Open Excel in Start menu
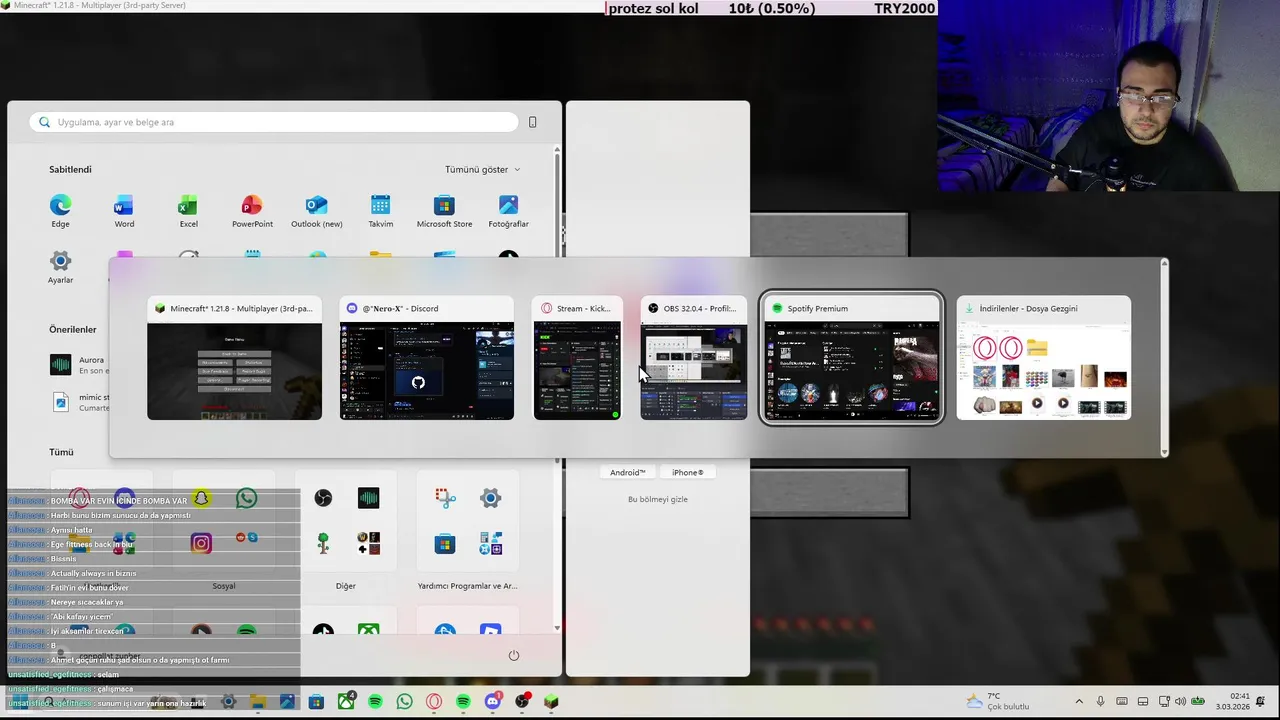Viewport: 1280px width, 720px height. point(188,211)
